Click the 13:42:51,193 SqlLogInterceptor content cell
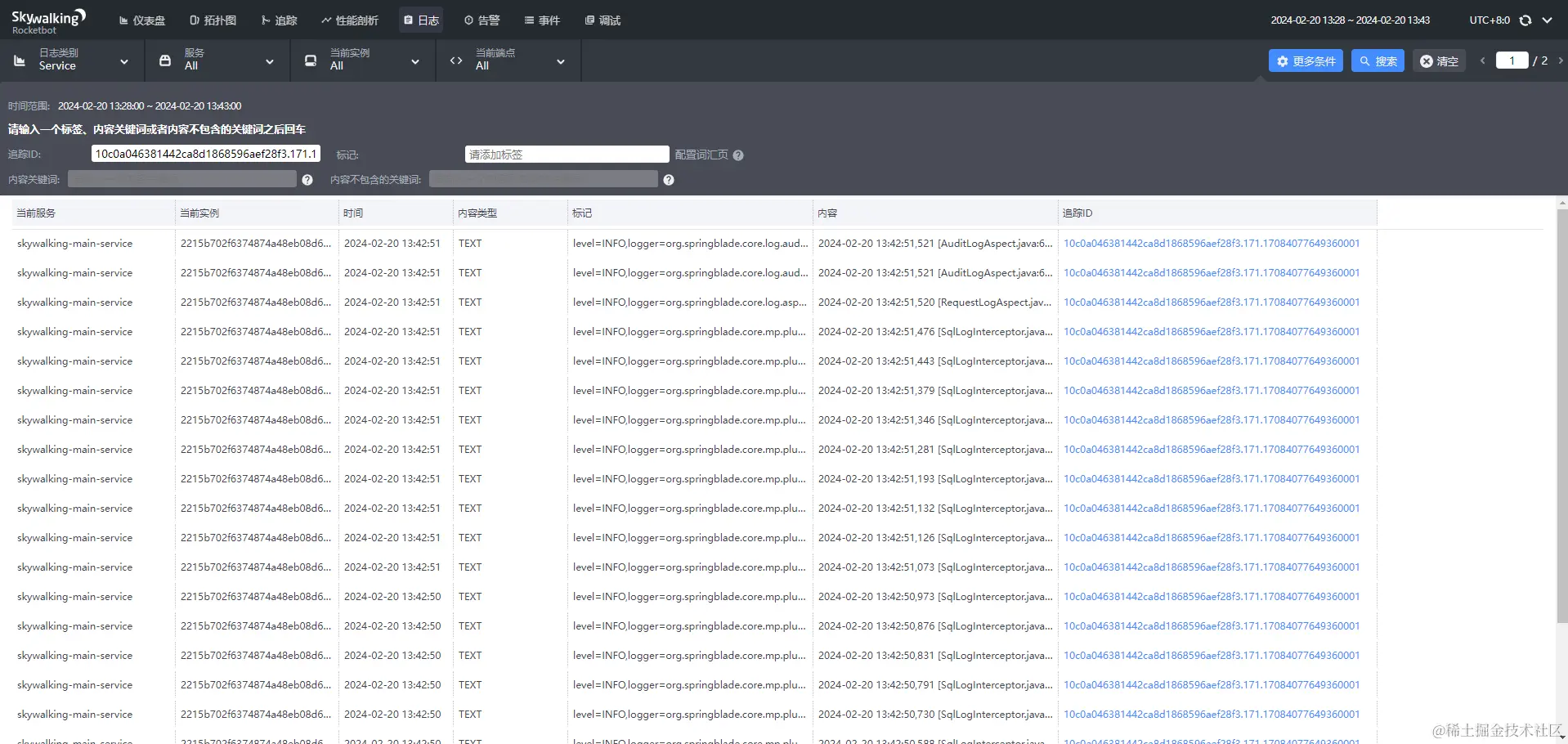Image resolution: width=1568 pixels, height=744 pixels. coord(935,479)
